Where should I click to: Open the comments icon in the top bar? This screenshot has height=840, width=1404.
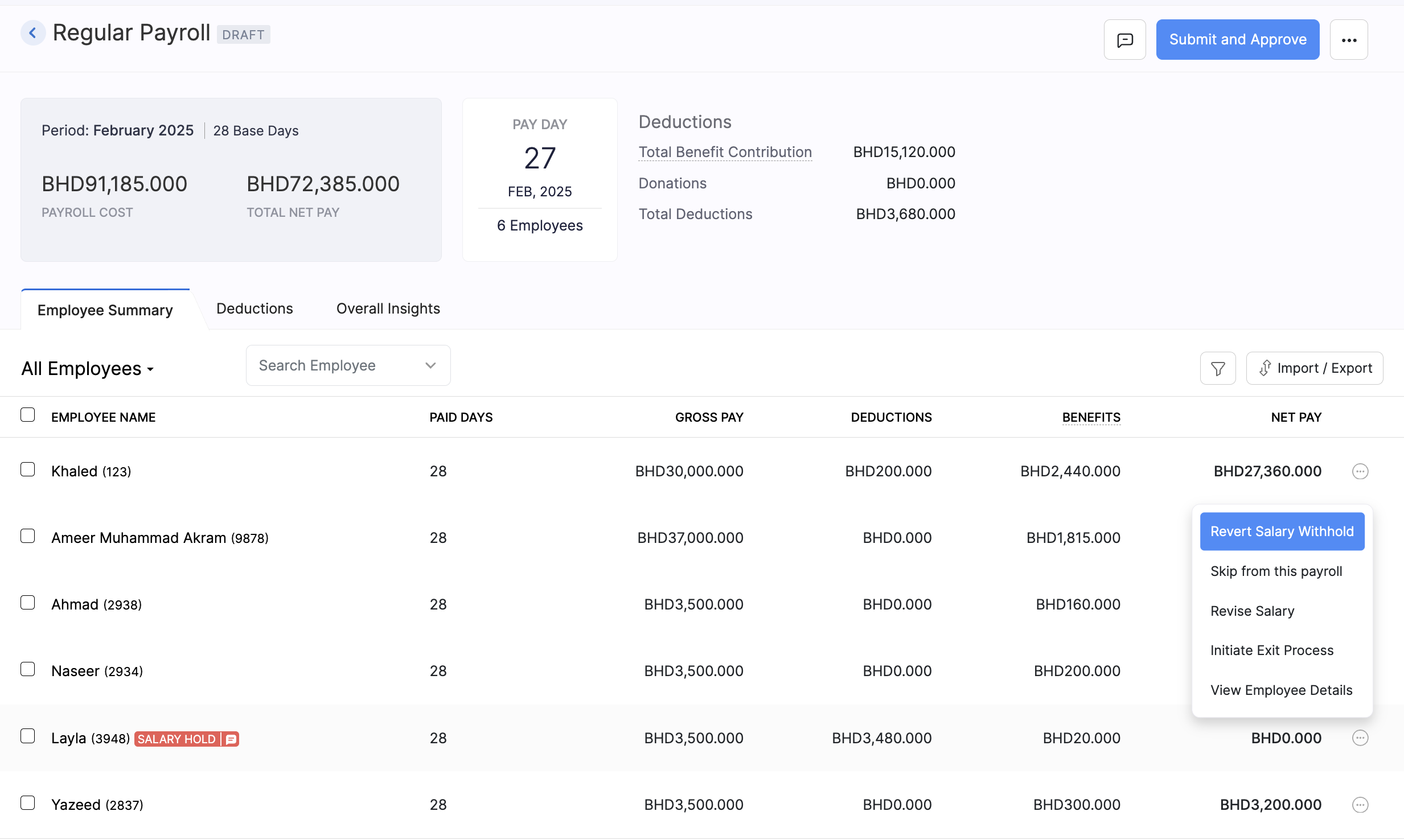pos(1124,39)
